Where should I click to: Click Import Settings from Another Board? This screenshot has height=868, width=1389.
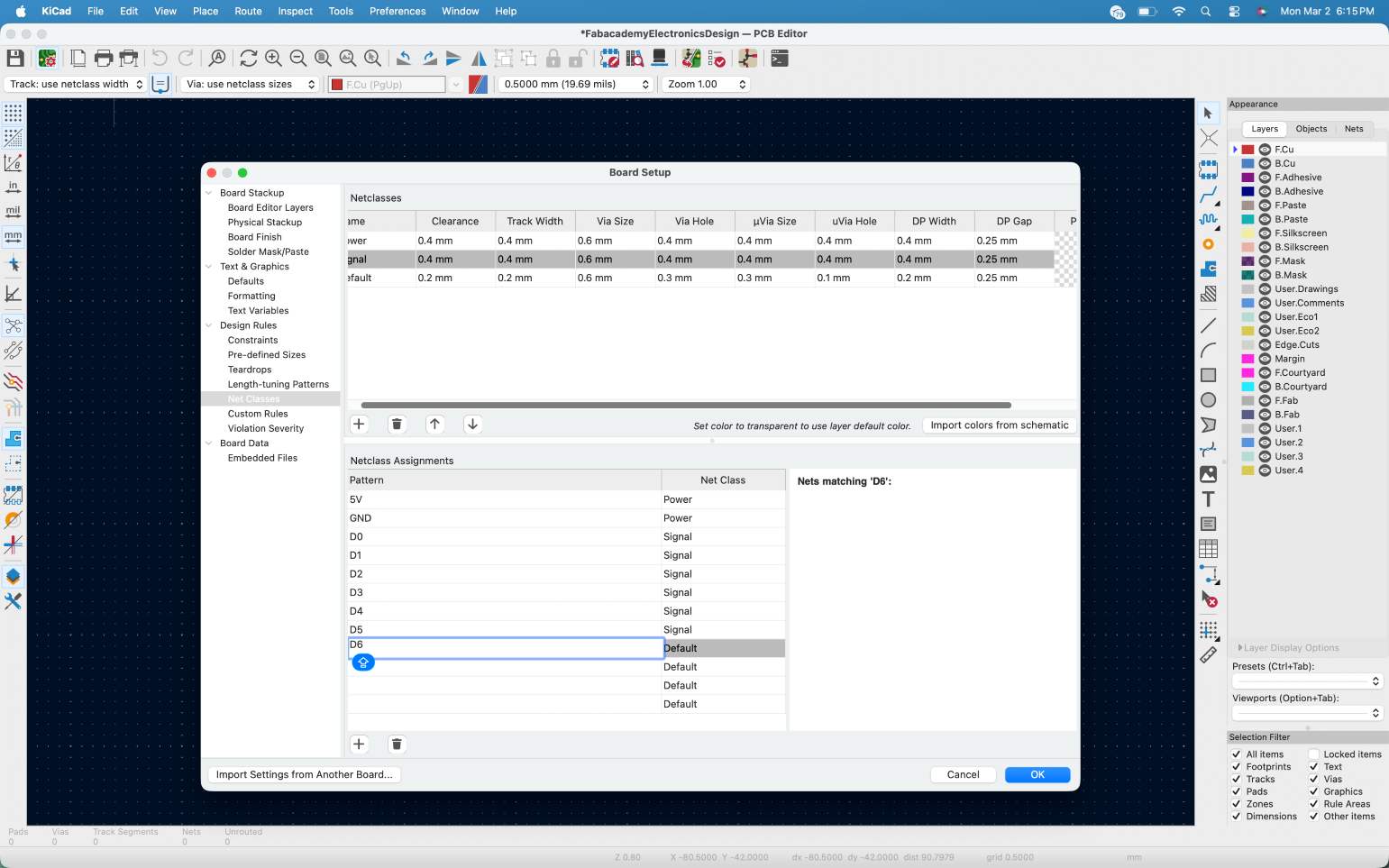305,775
